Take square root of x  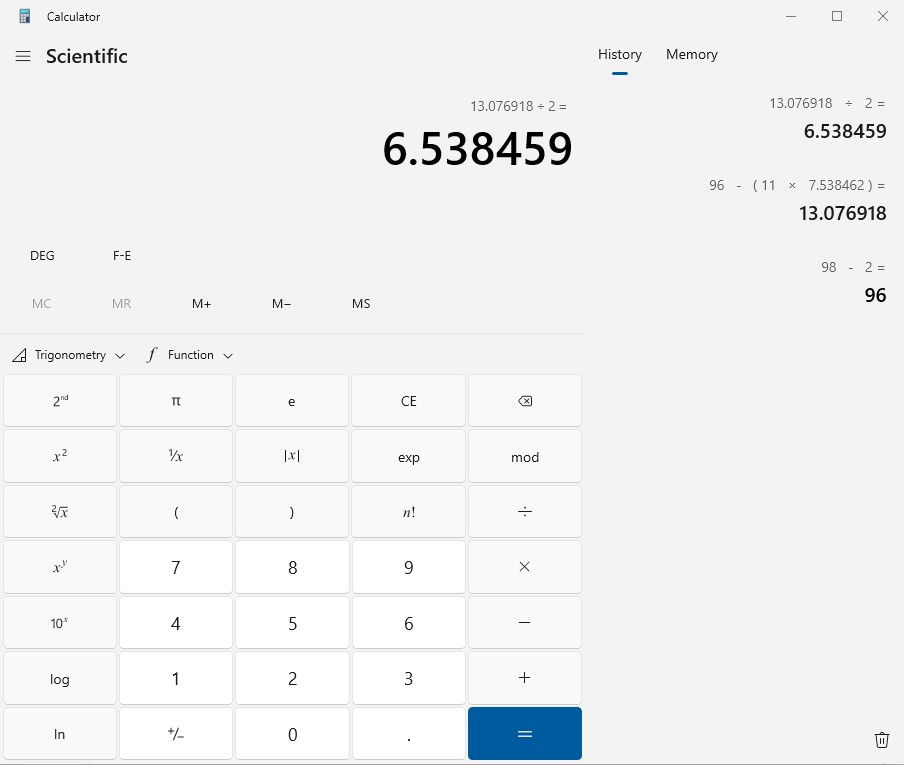[60, 511]
